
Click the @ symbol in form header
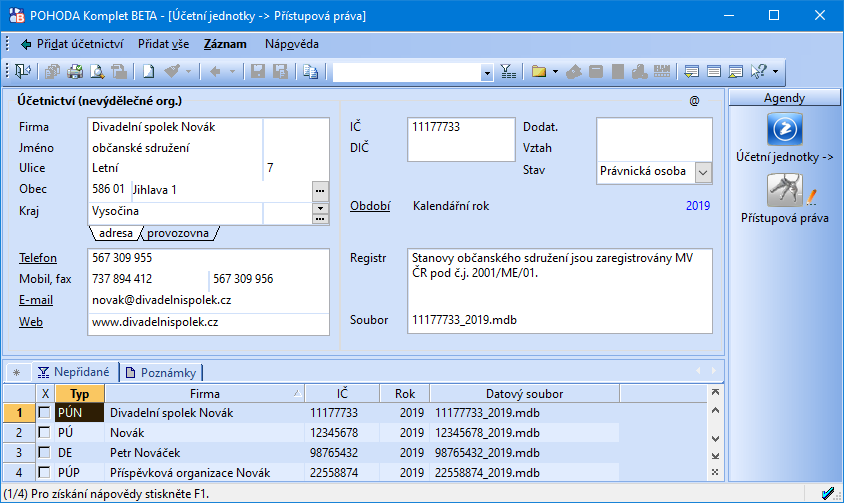pos(694,101)
